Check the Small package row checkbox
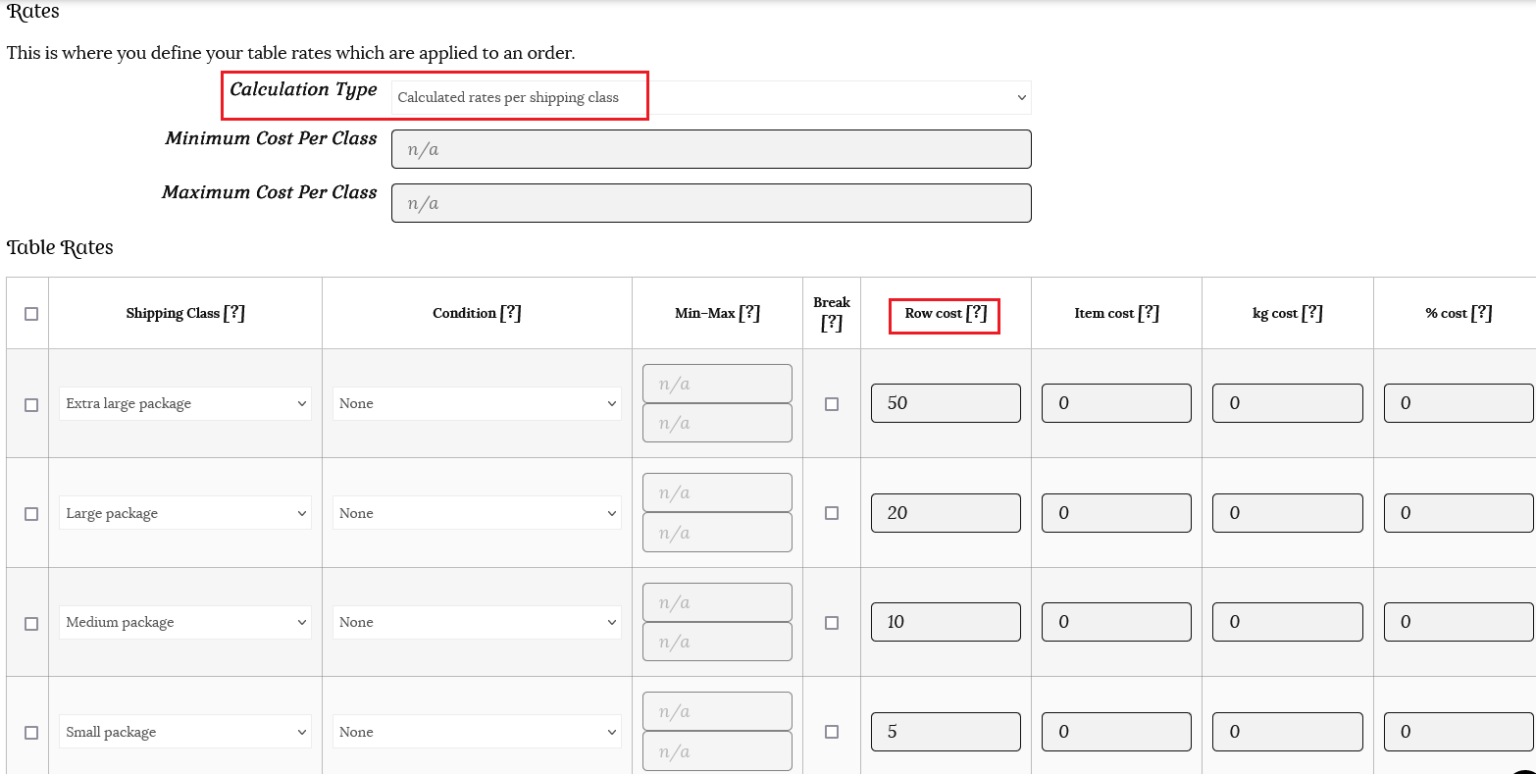 point(31,732)
